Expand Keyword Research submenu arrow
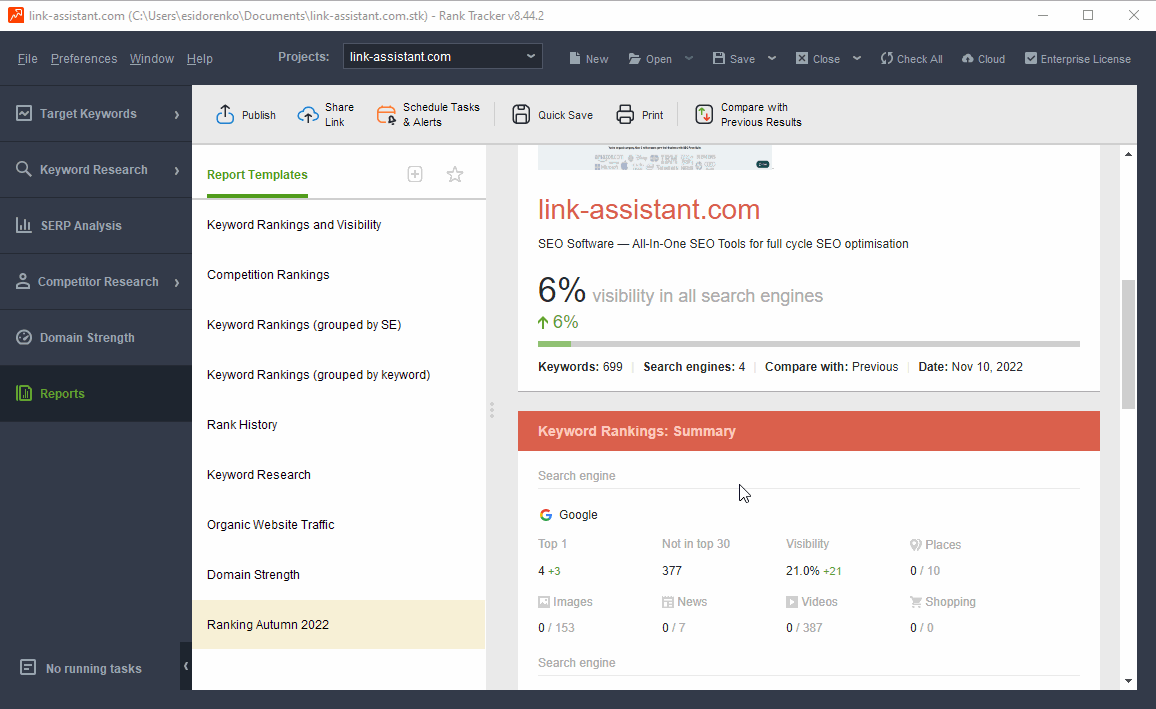Image resolution: width=1156 pixels, height=709 pixels. pos(177,170)
